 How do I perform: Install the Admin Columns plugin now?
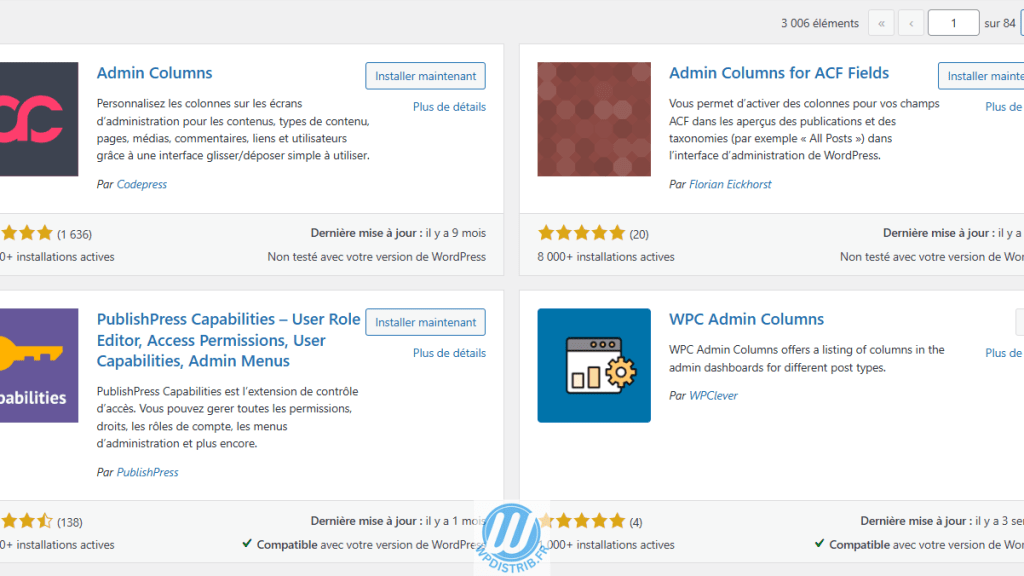click(425, 76)
